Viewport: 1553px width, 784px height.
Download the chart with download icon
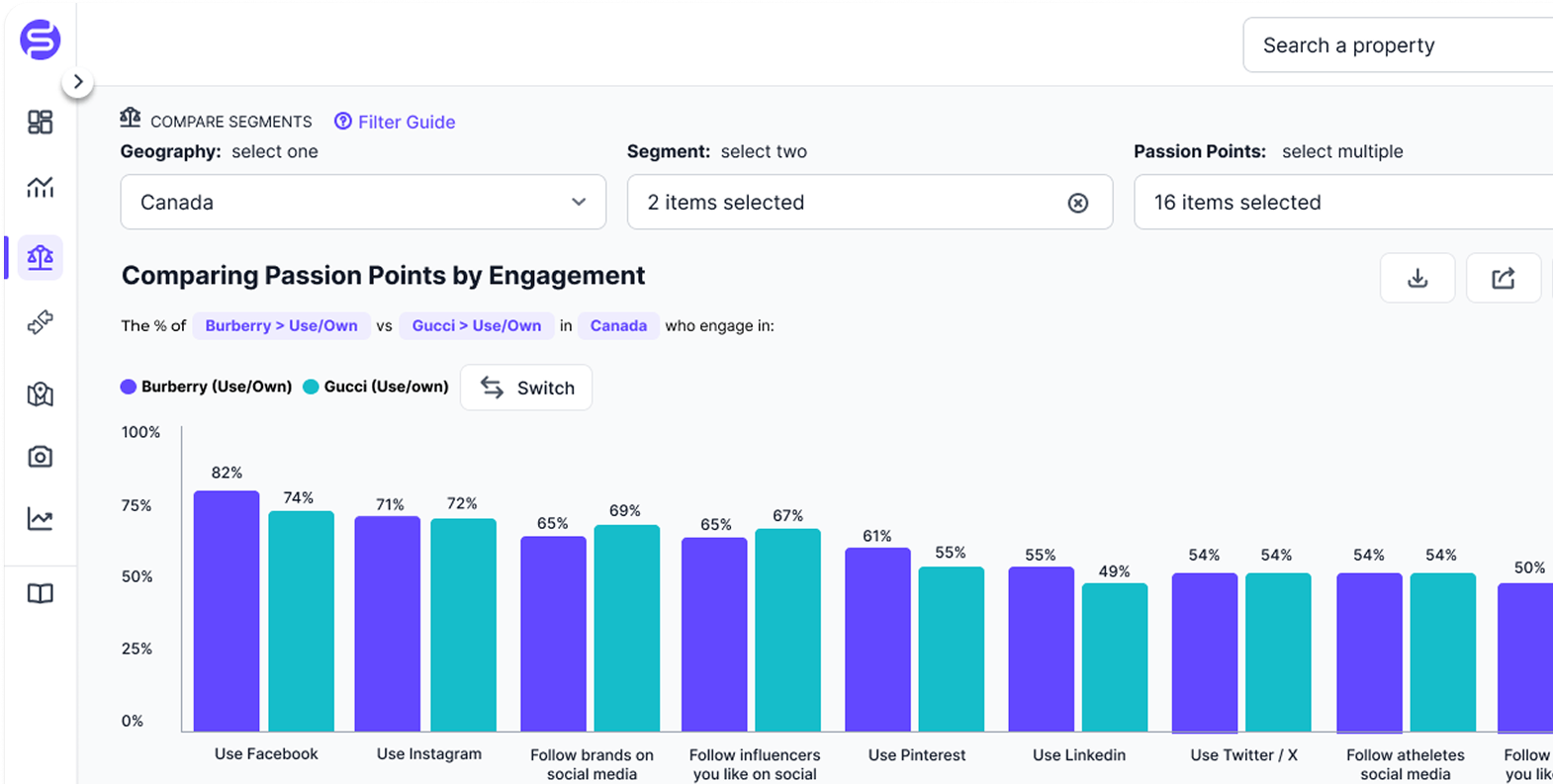[1417, 278]
